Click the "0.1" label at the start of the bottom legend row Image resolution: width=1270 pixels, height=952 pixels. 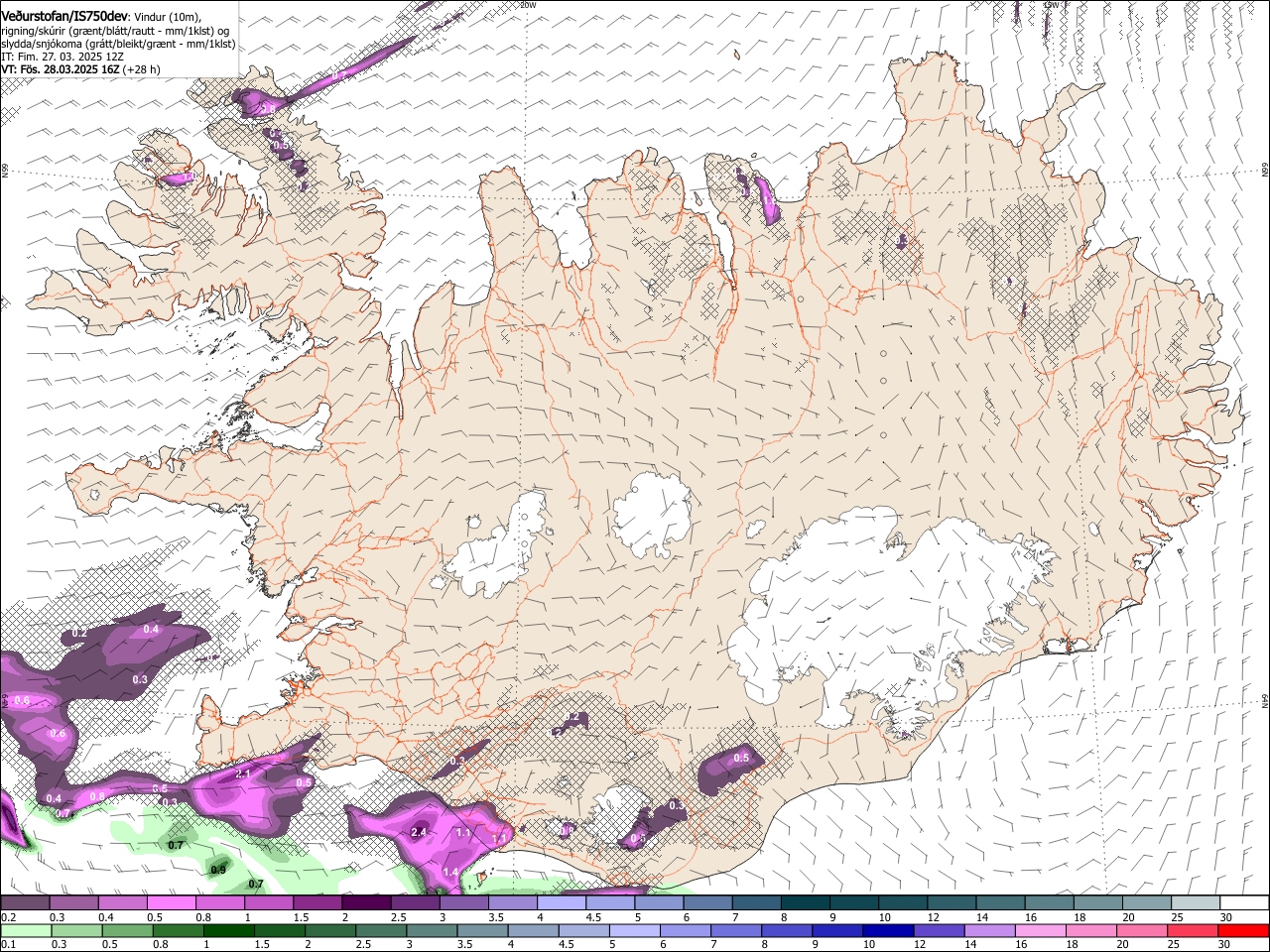7,944
